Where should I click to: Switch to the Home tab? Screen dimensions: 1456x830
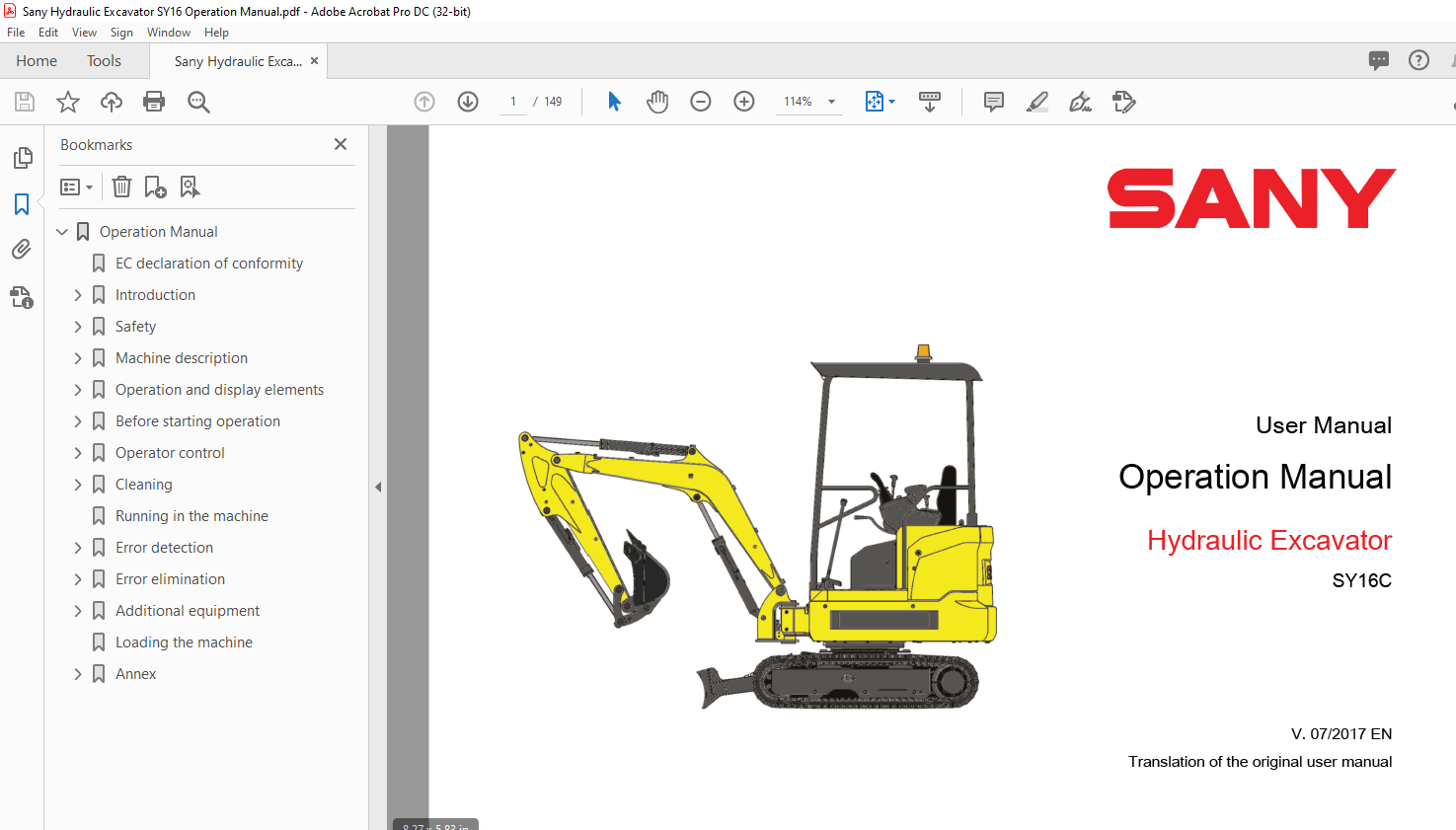tap(37, 61)
